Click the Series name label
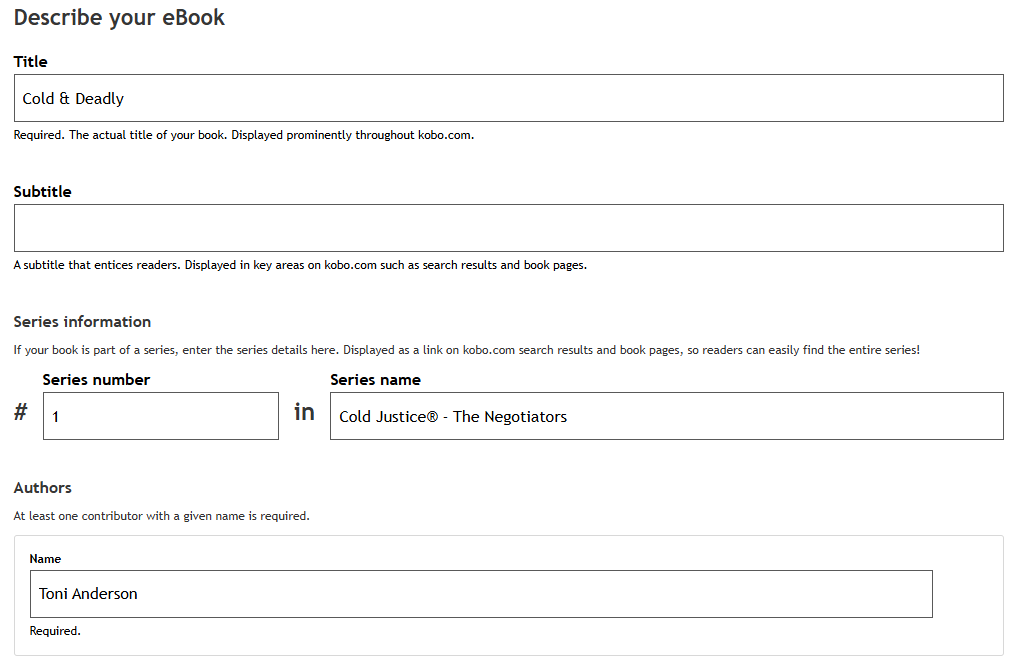The height and width of the screenshot is (671, 1032). (x=375, y=380)
